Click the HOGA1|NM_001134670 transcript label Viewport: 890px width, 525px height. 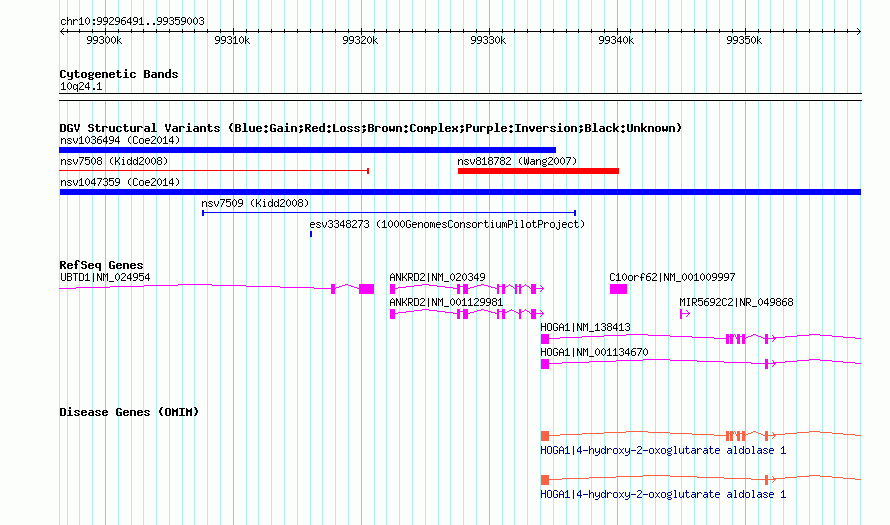click(x=594, y=352)
